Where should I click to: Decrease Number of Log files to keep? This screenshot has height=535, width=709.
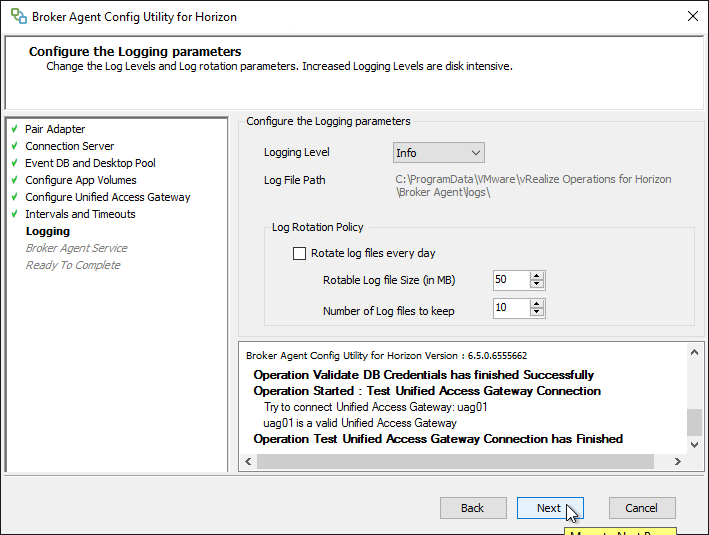(x=537, y=312)
